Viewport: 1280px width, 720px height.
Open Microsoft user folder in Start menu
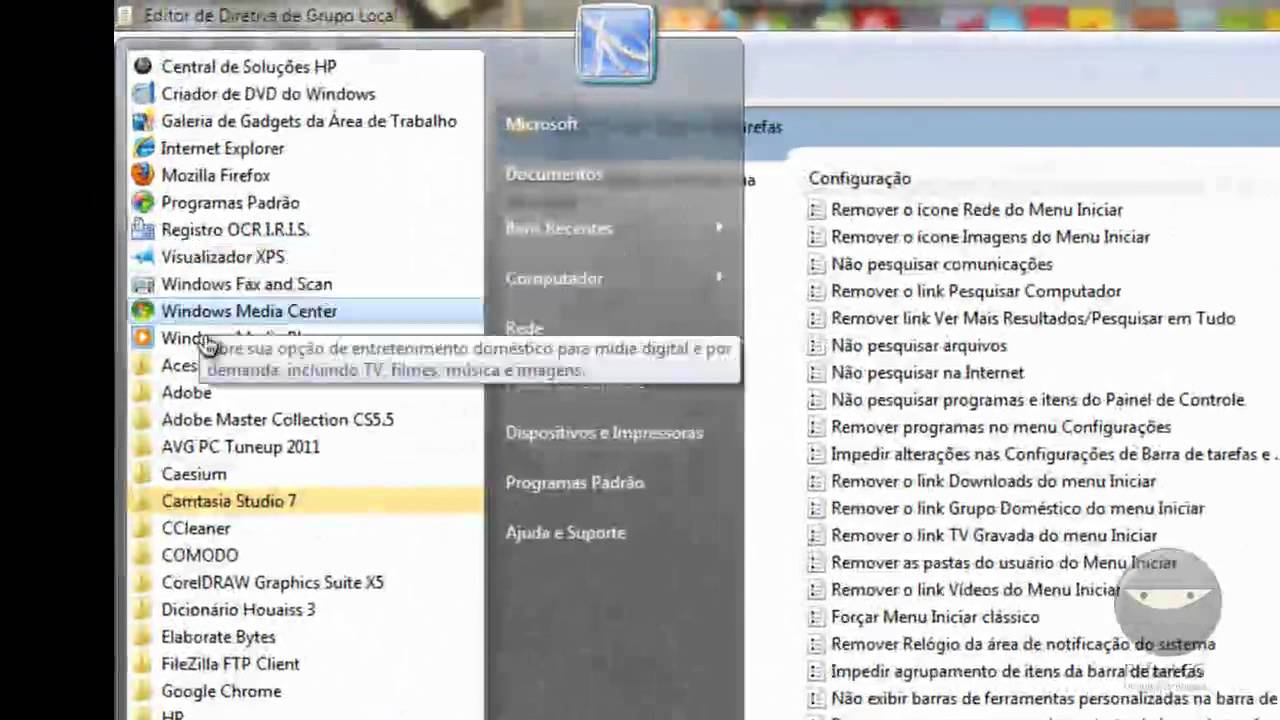tap(541, 124)
